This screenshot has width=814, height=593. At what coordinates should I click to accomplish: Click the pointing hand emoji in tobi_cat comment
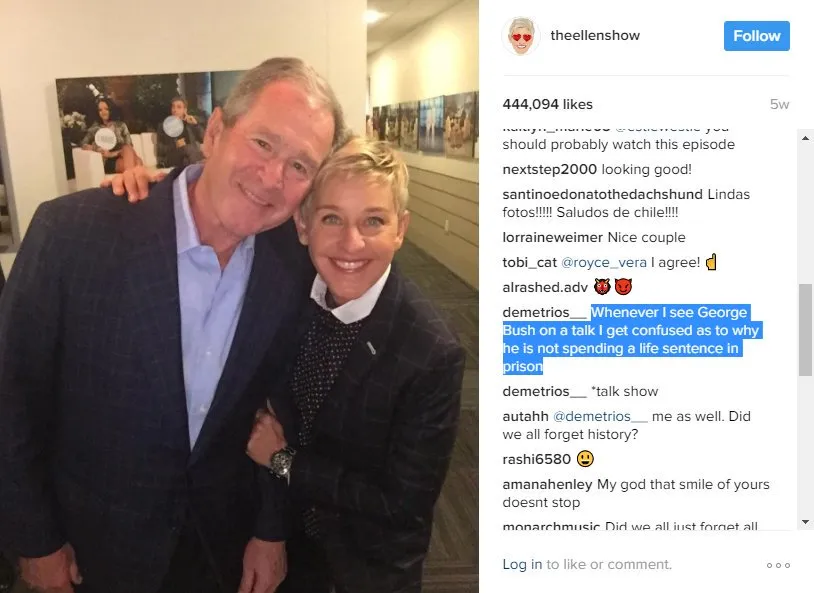coord(711,262)
